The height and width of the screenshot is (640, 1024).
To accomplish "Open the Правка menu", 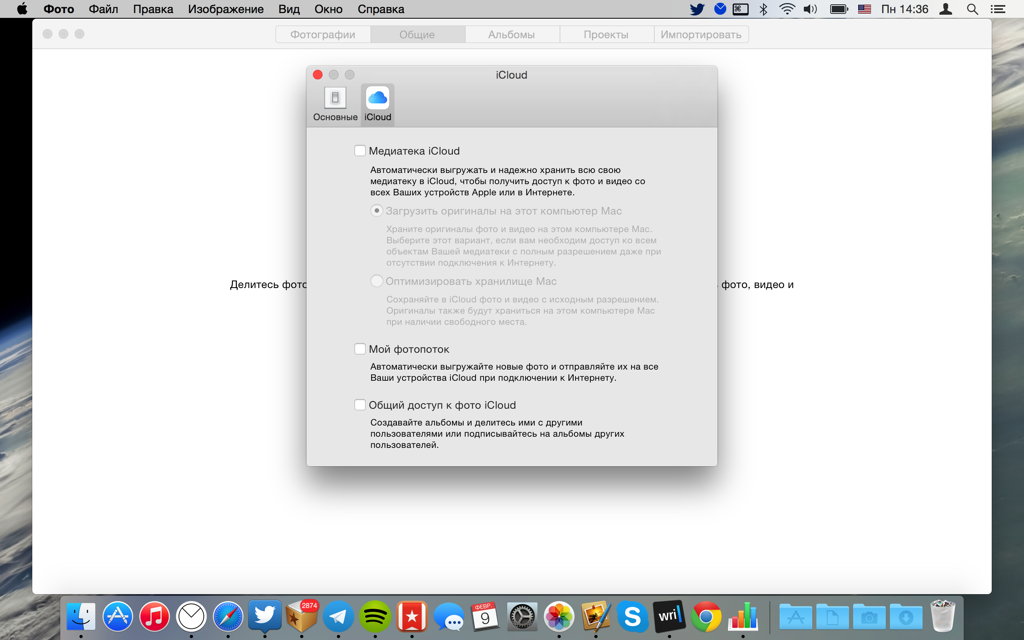I will pos(153,9).
